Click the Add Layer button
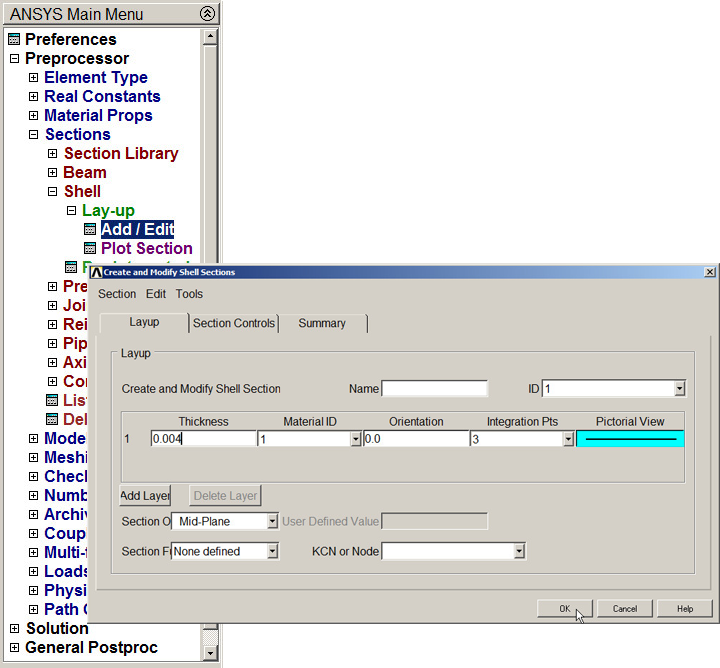The width and height of the screenshot is (720, 668). pyautogui.click(x=145, y=495)
